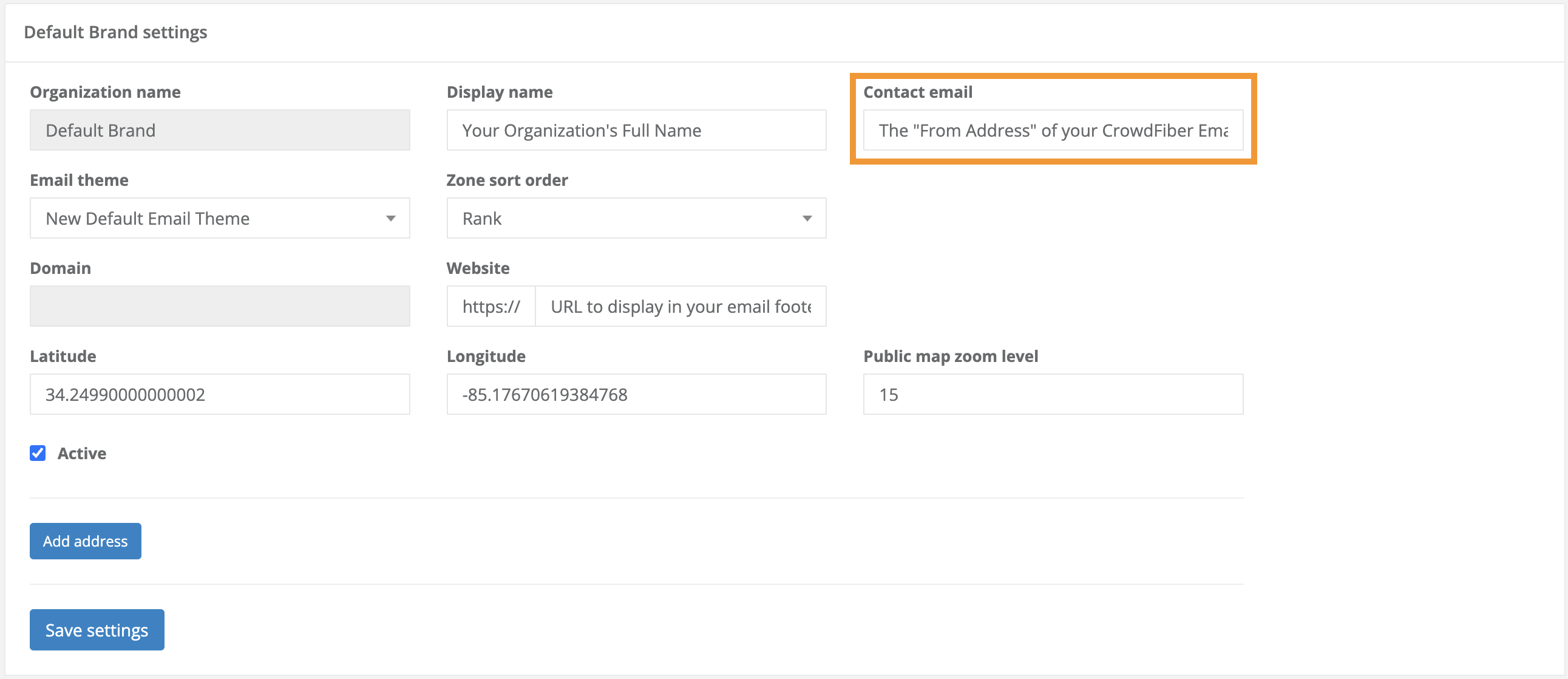Click the Website URL input field
Screen dimensions: 1568x679
tap(680, 306)
